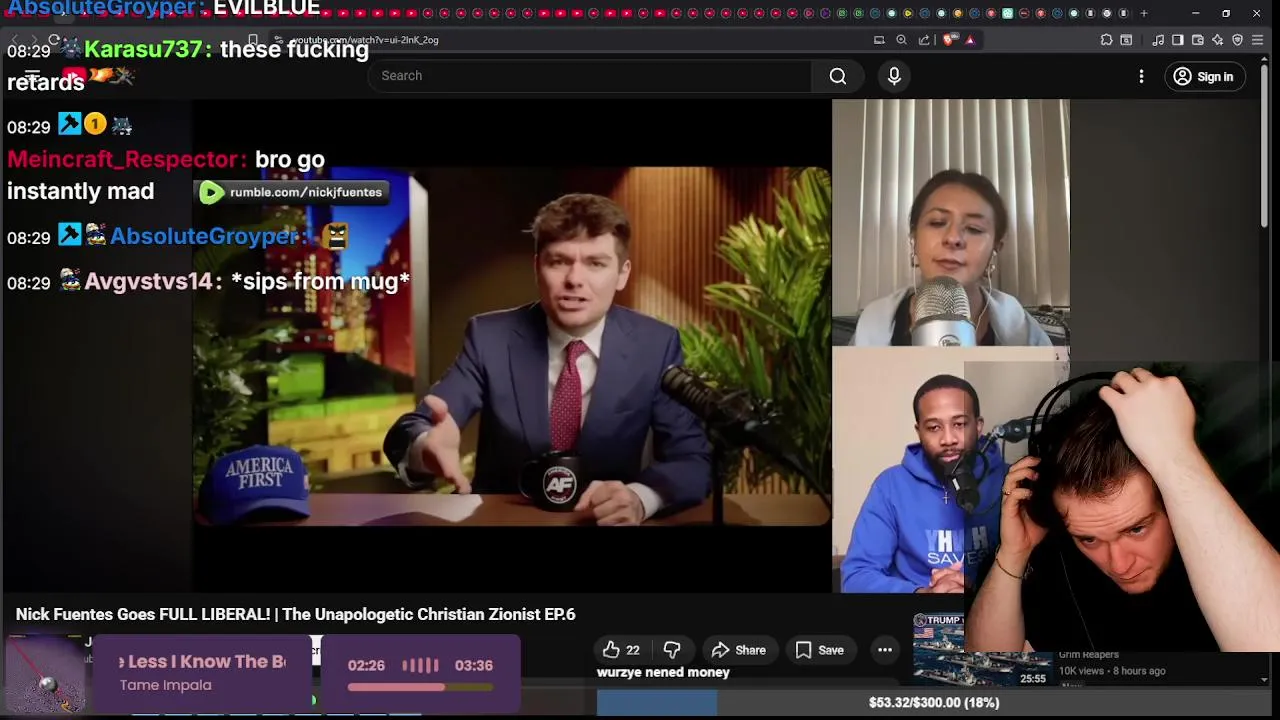1280x720 pixels.
Task: Click the main video player frame
Action: click(x=511, y=345)
